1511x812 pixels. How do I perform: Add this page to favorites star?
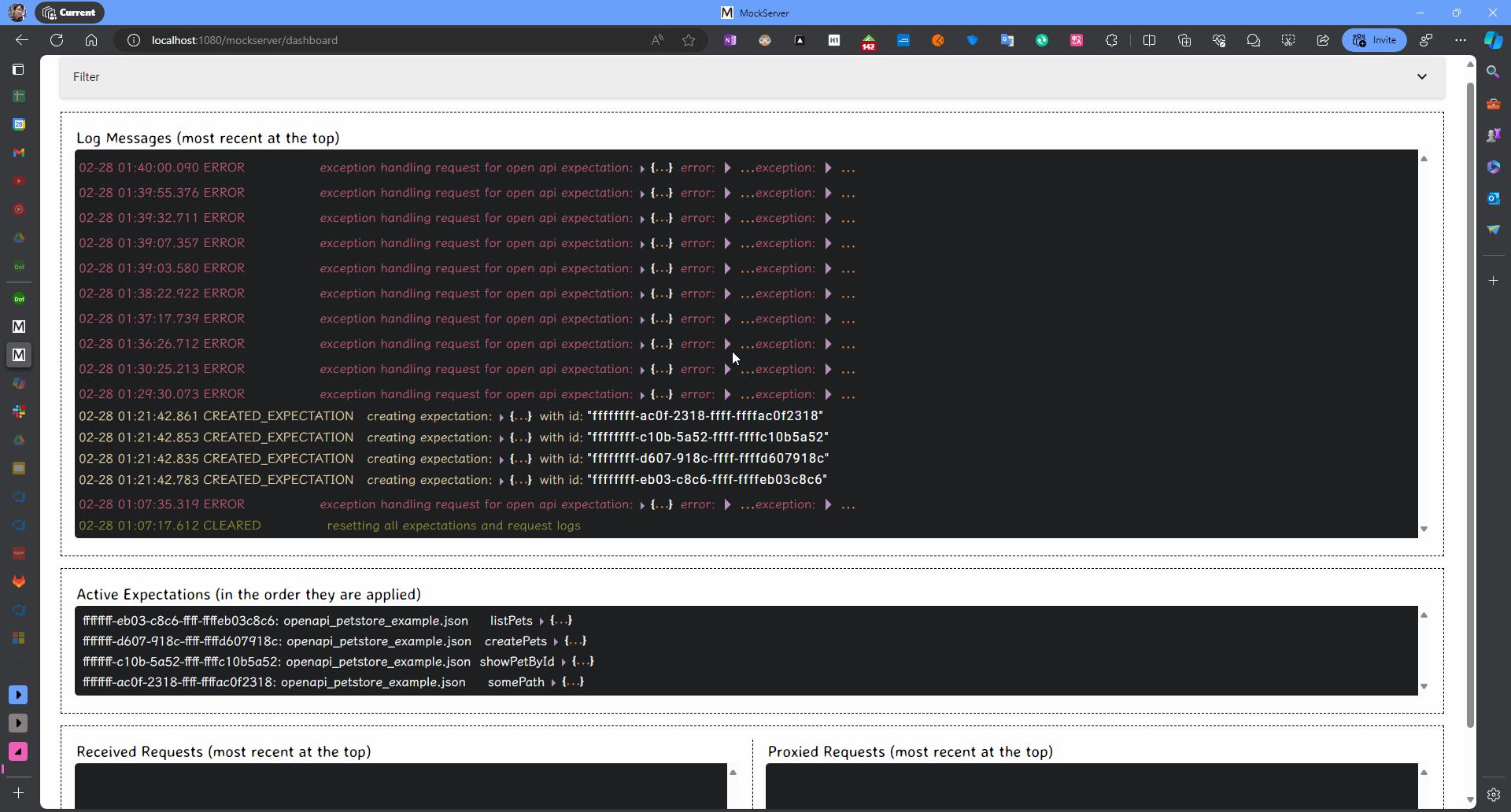click(689, 40)
